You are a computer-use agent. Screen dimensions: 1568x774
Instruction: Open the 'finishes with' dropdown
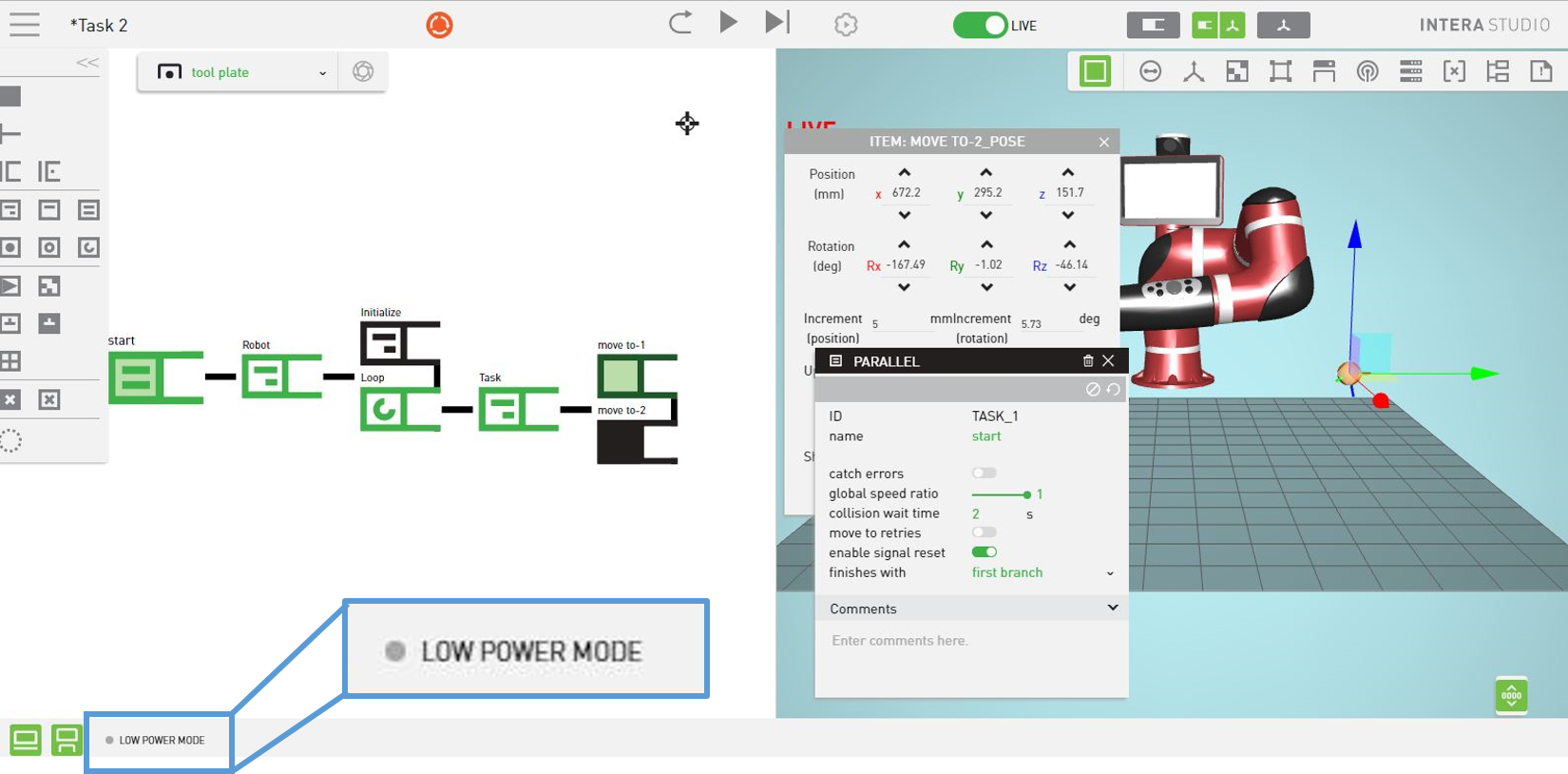click(x=1042, y=572)
